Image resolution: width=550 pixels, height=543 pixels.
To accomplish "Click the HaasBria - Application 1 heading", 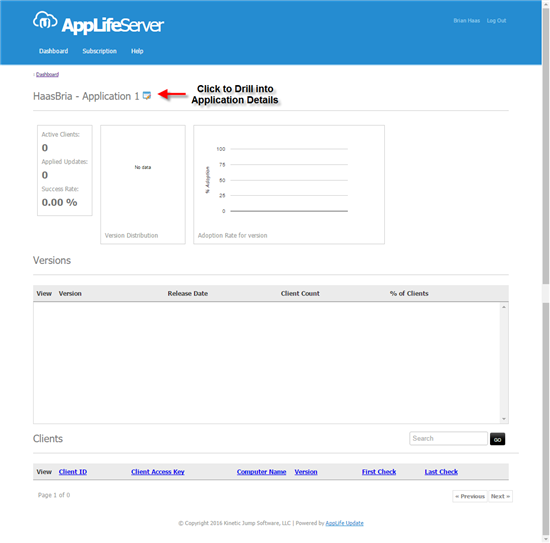I will click(x=86, y=96).
